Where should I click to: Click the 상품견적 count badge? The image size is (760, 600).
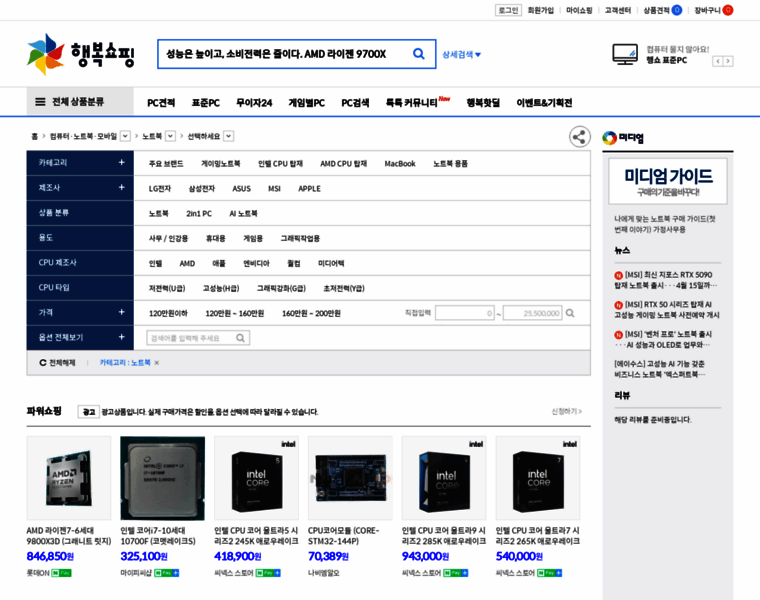[x=677, y=10]
